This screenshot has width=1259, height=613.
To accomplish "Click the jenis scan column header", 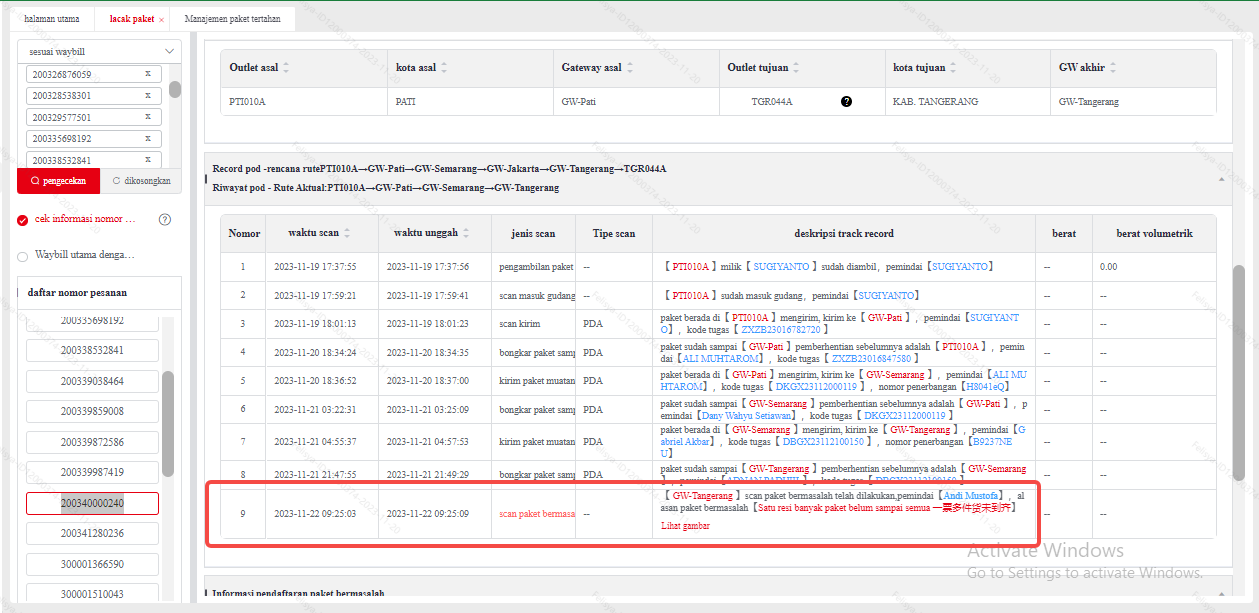I will click(x=535, y=234).
